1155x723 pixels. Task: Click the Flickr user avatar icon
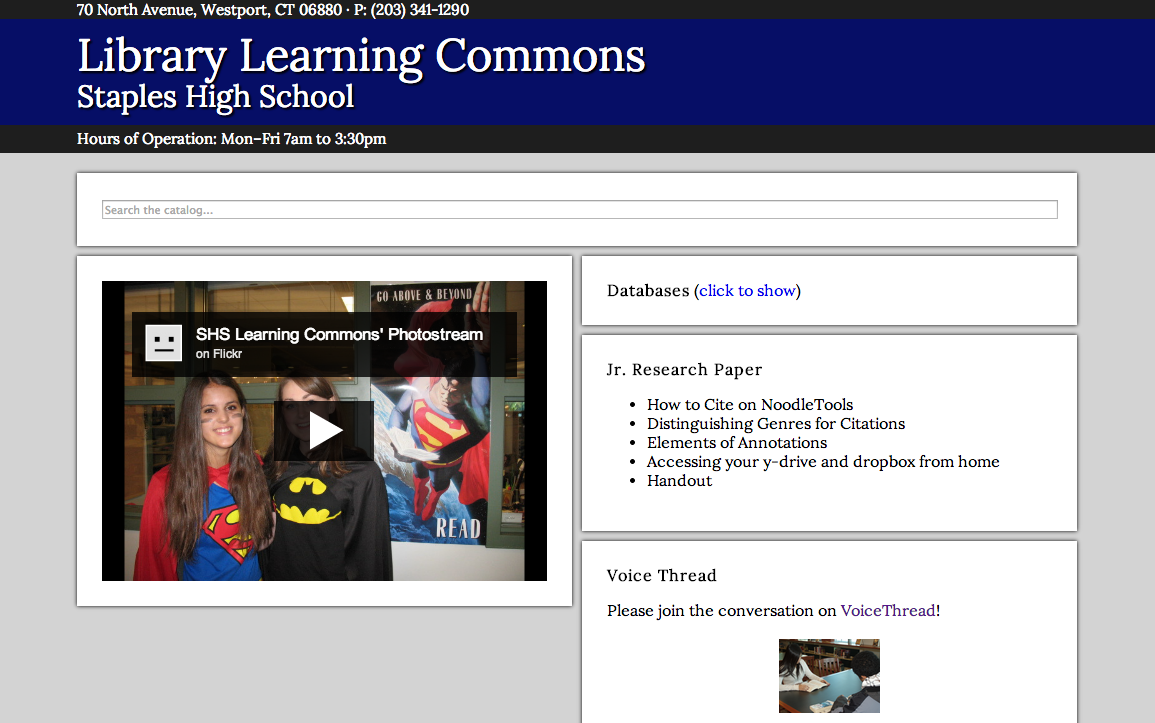tap(164, 343)
